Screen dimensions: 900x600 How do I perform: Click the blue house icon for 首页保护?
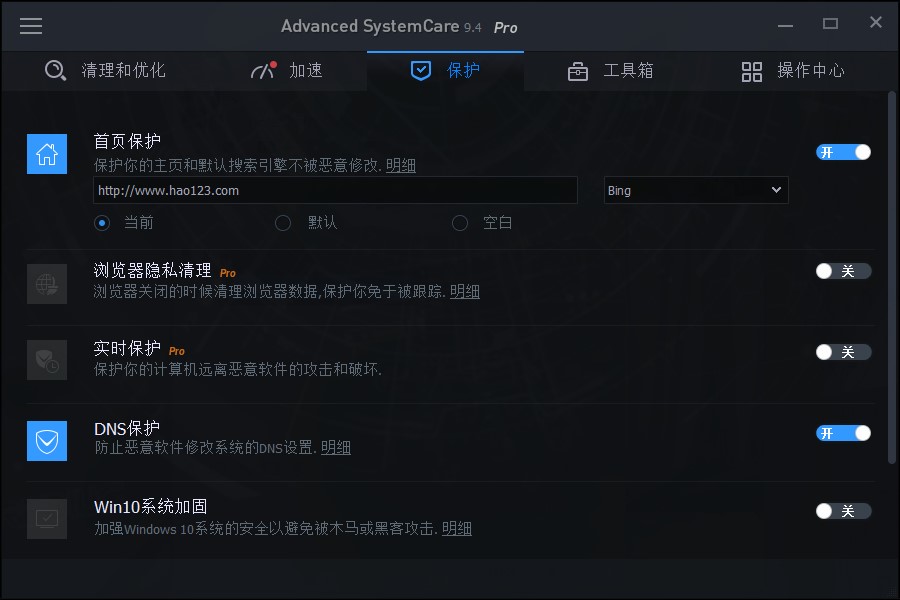coord(47,154)
